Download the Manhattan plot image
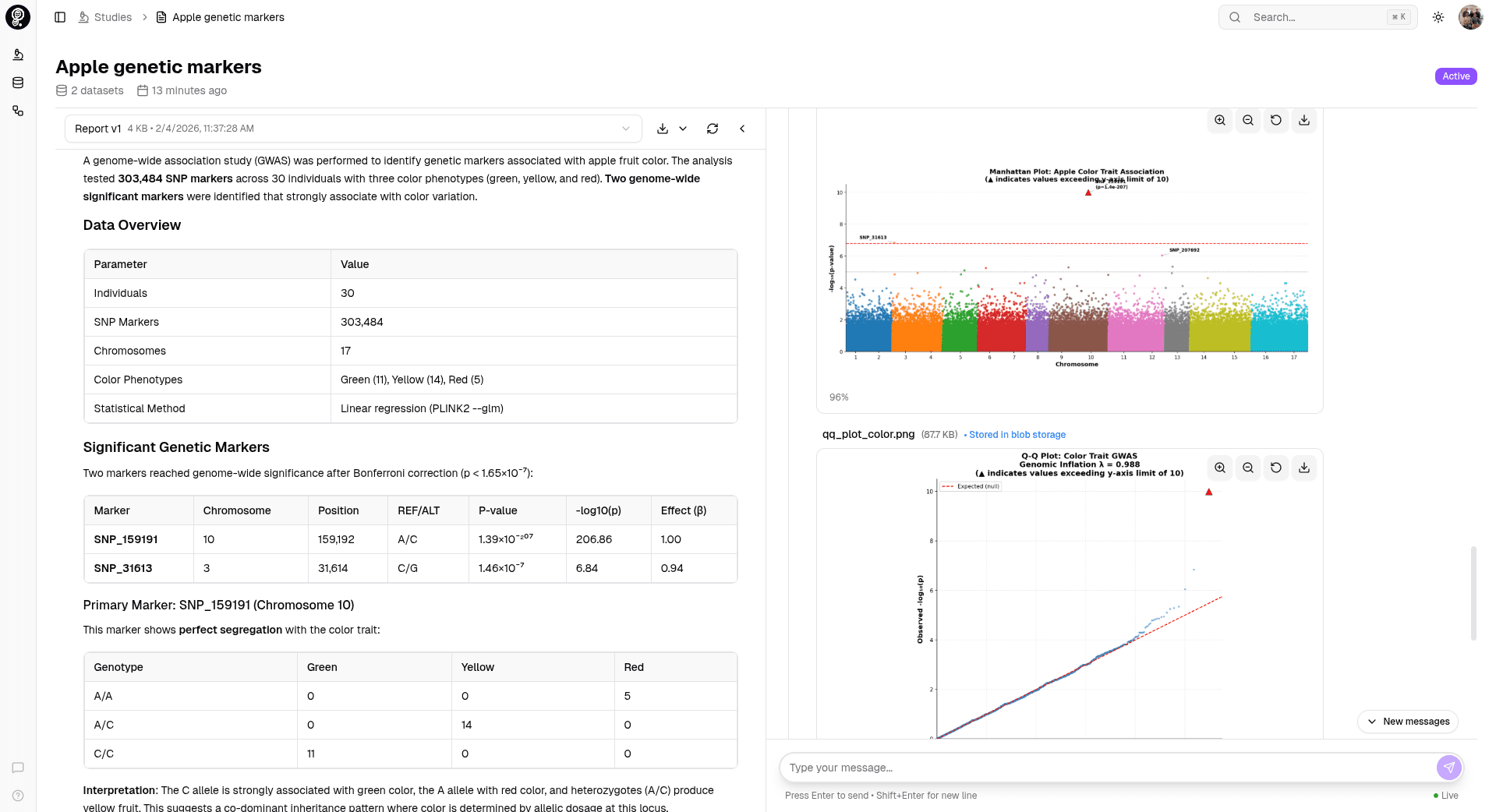This screenshot has width=1496, height=812. 1304,120
